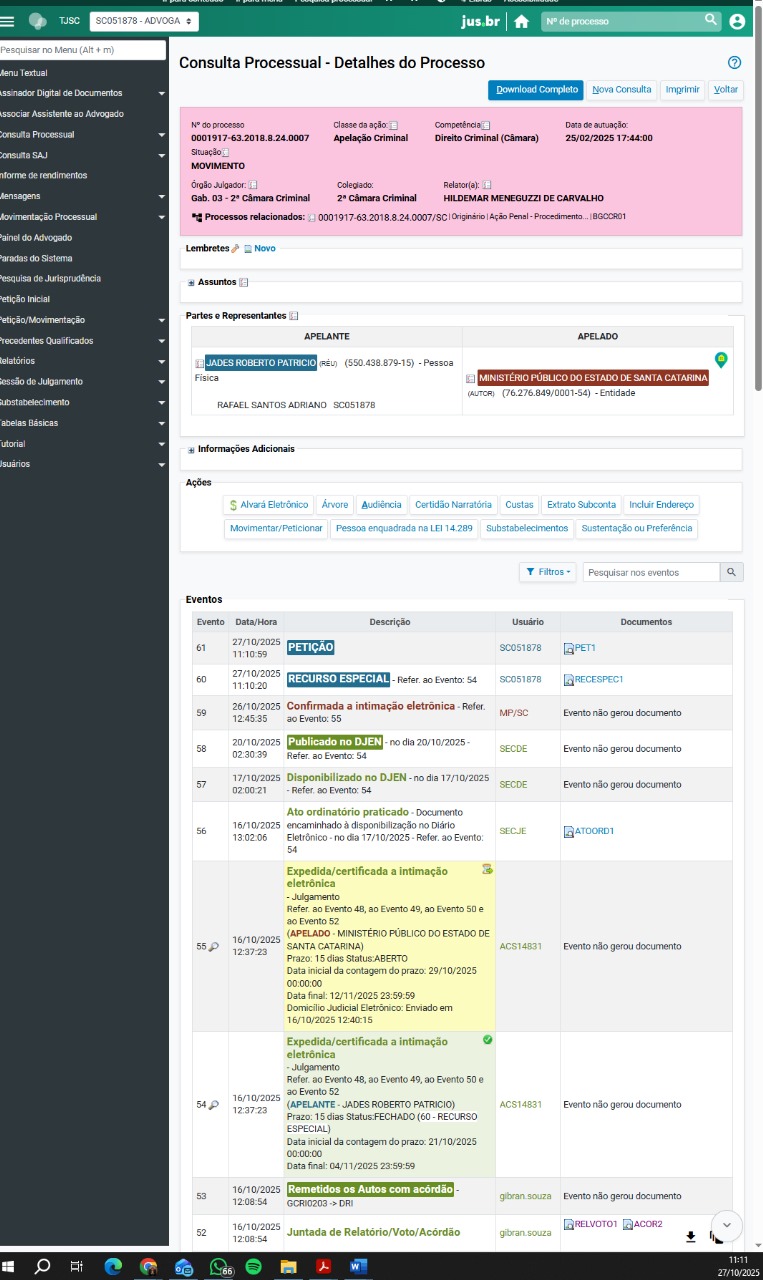Click the search icon in events filter
This screenshot has width=763, height=1280.
(732, 572)
